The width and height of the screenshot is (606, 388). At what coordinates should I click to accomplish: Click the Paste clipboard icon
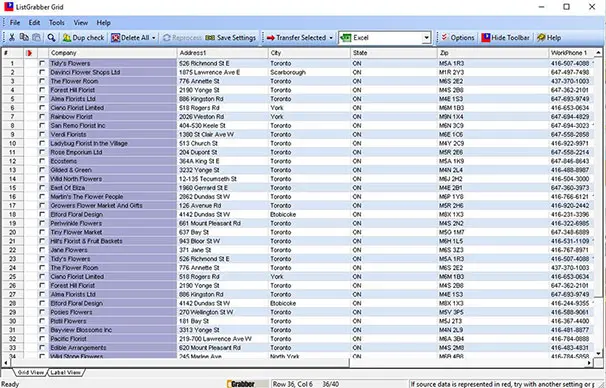[x=36, y=37]
